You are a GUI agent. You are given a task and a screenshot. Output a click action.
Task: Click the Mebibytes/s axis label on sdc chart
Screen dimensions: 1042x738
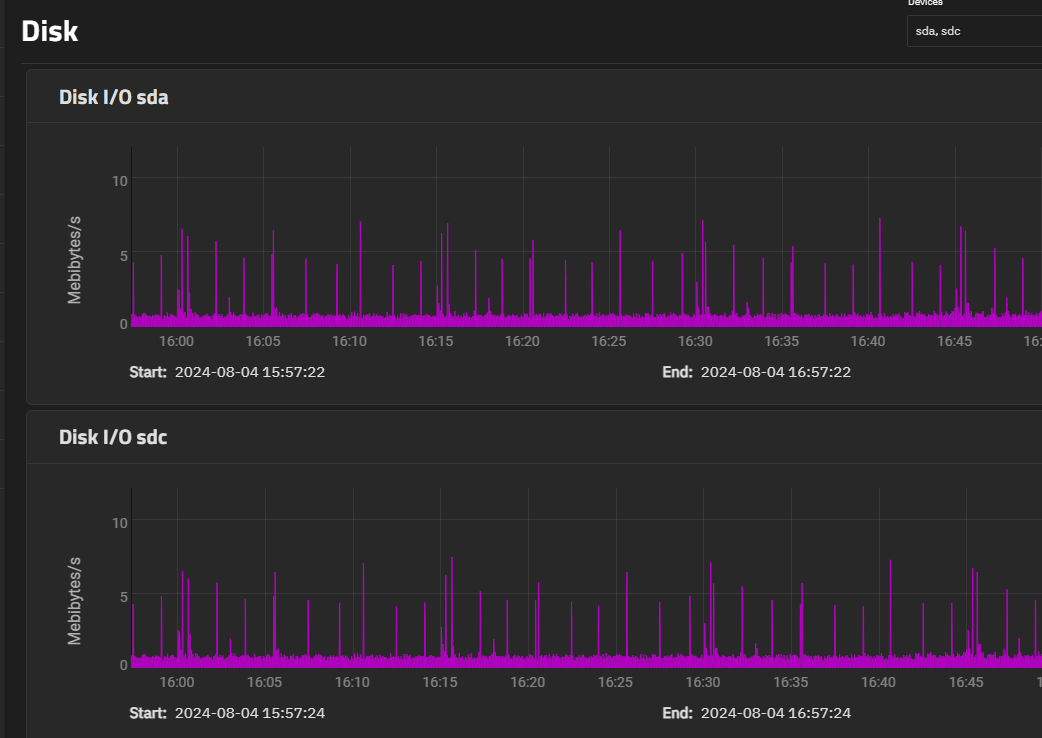coord(74,600)
